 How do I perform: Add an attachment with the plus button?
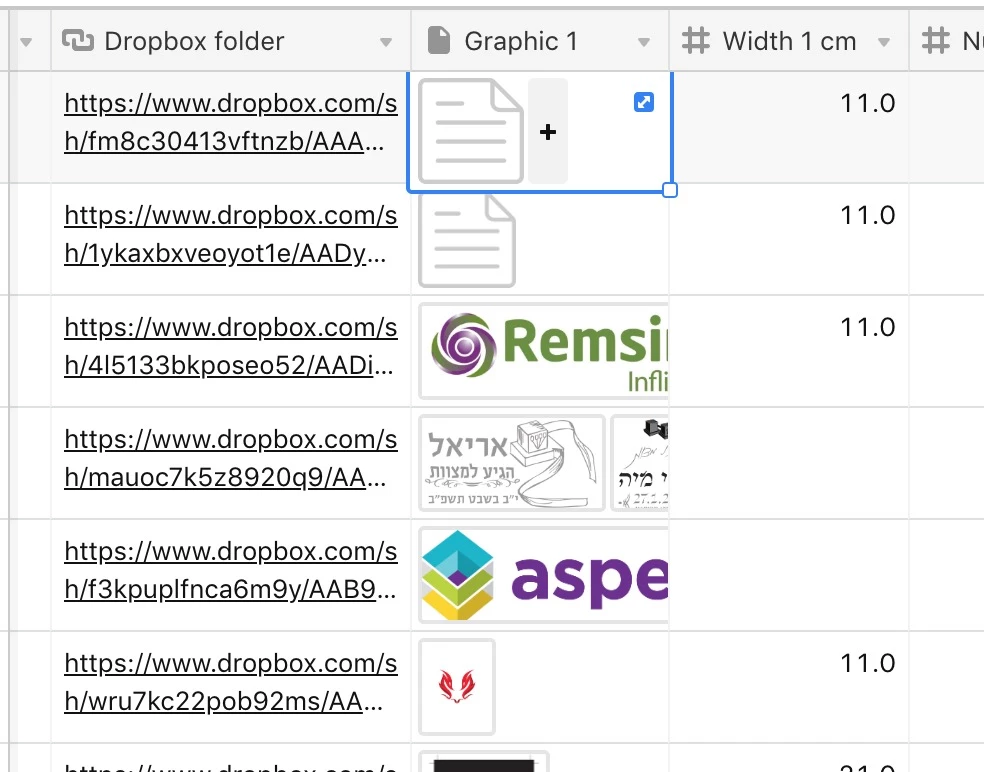[548, 131]
